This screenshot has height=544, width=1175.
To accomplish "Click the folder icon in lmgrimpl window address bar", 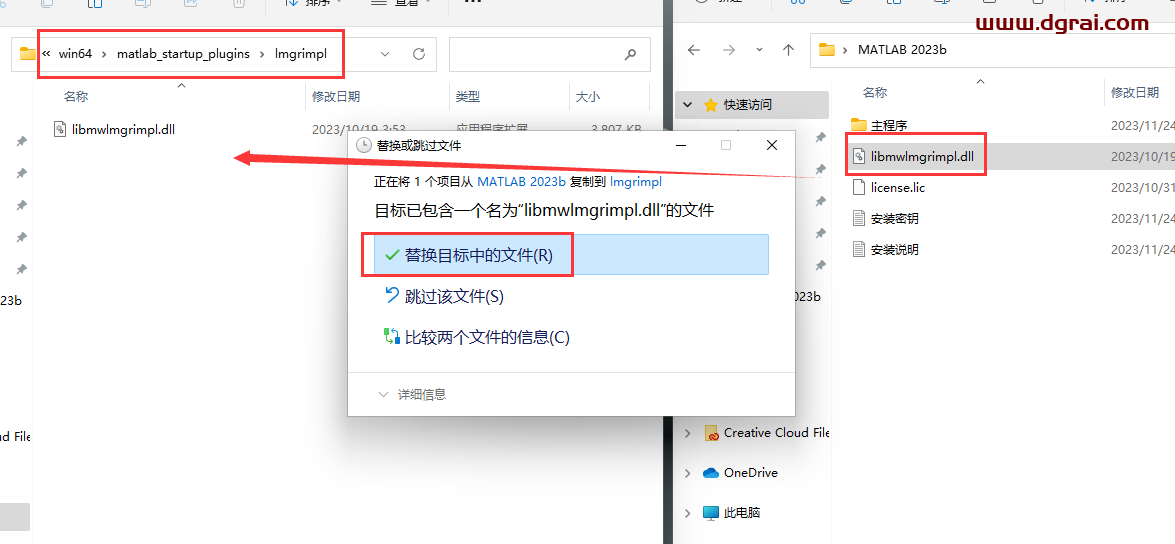I will (28, 53).
